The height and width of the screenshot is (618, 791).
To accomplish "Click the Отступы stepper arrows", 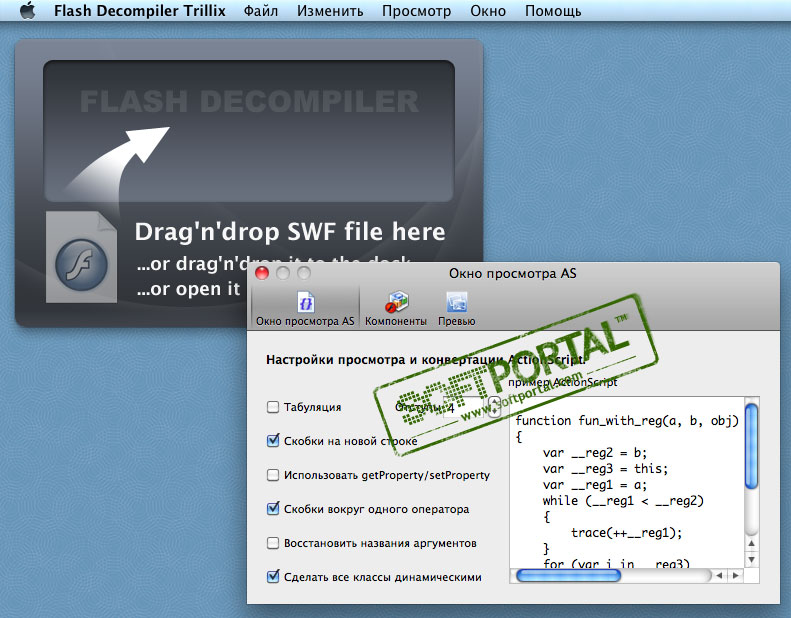I will 494,407.
